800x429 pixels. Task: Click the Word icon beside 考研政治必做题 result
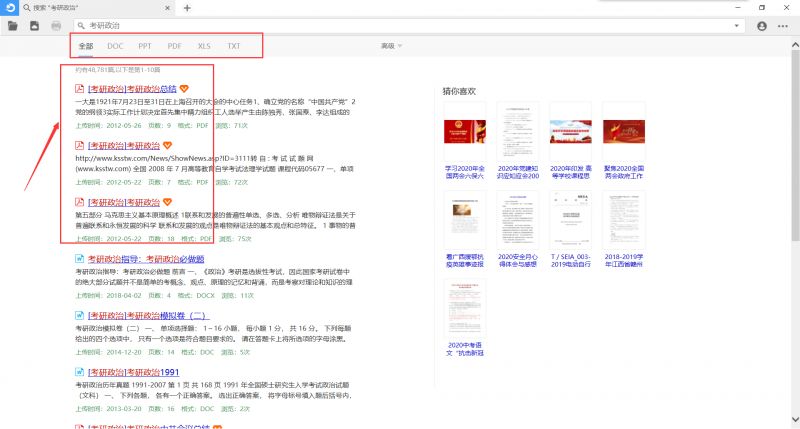coord(80,260)
